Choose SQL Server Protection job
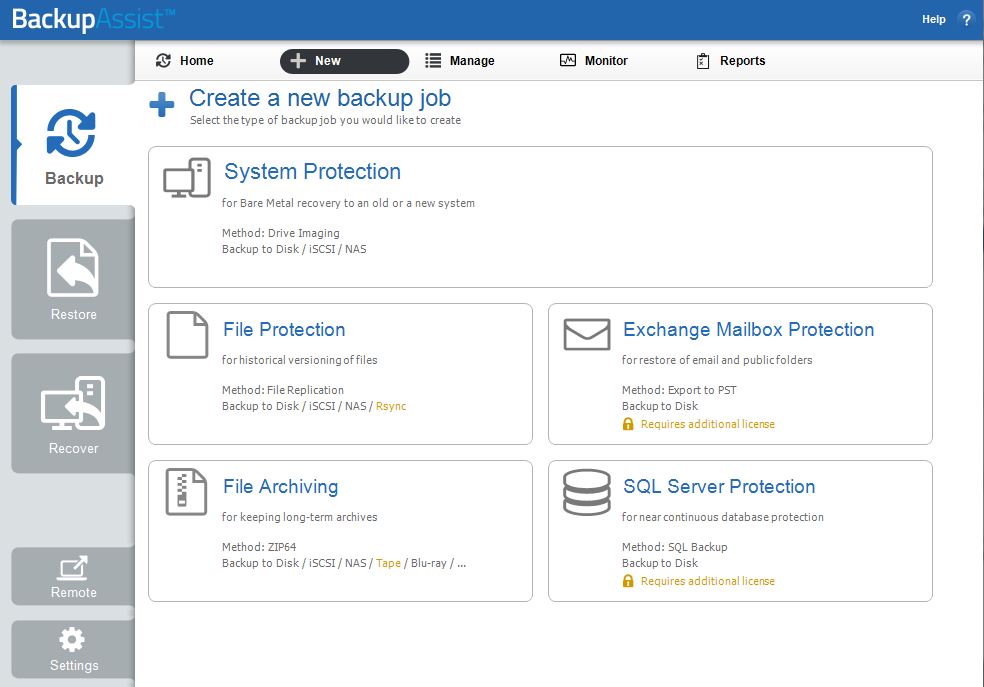This screenshot has height=687, width=984. coord(741,531)
